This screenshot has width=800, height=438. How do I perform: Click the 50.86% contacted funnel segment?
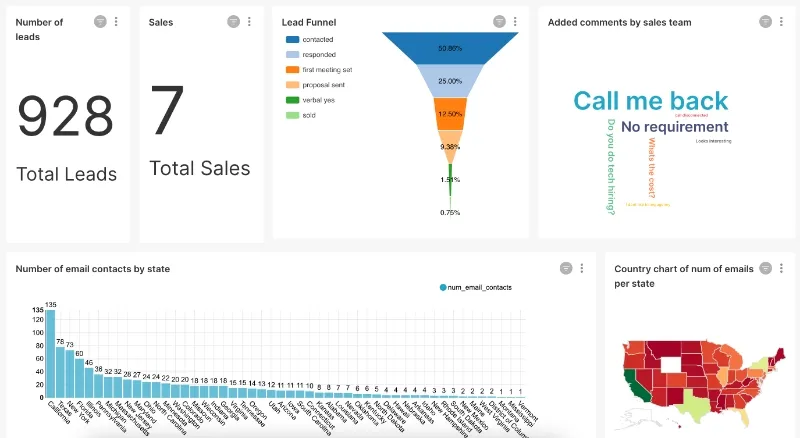click(450, 49)
